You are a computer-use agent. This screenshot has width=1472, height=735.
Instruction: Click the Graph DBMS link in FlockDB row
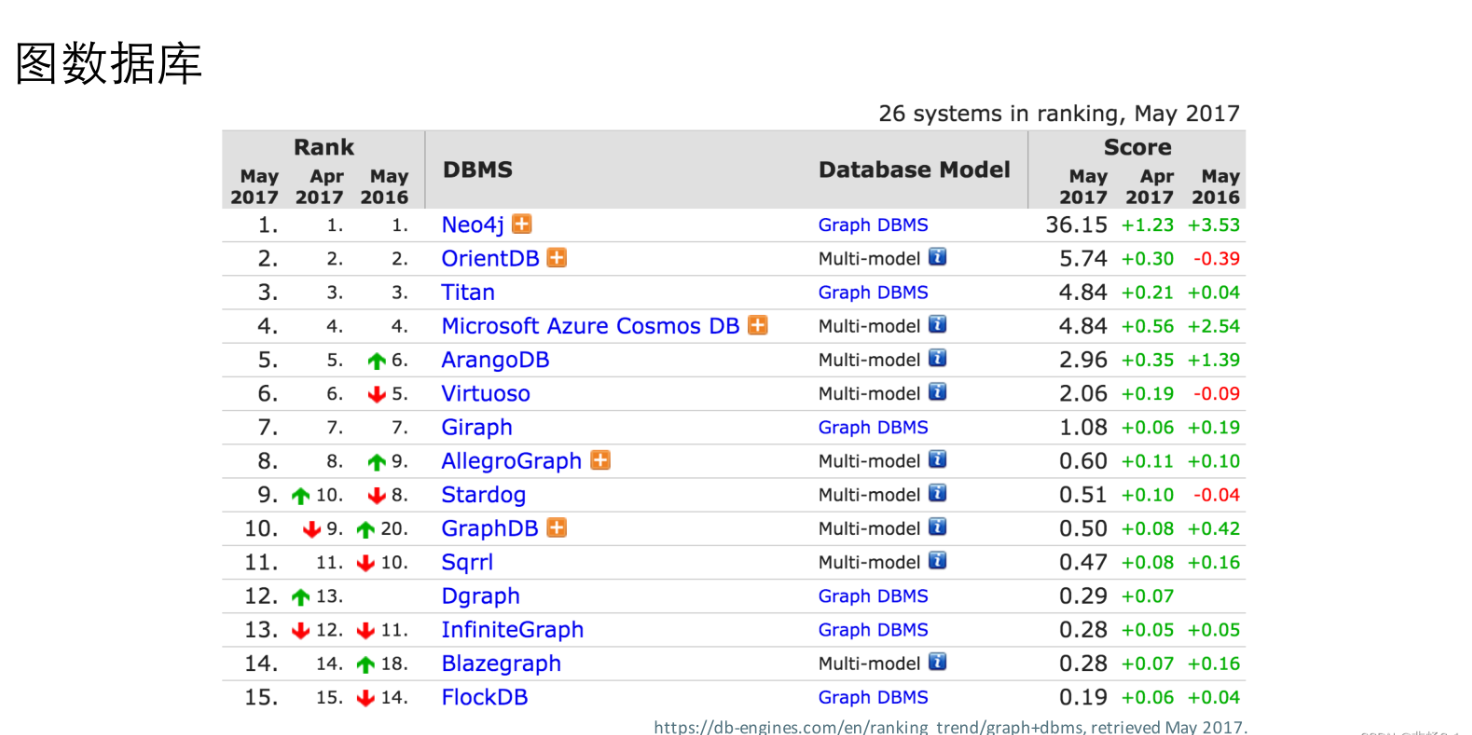coord(873,697)
